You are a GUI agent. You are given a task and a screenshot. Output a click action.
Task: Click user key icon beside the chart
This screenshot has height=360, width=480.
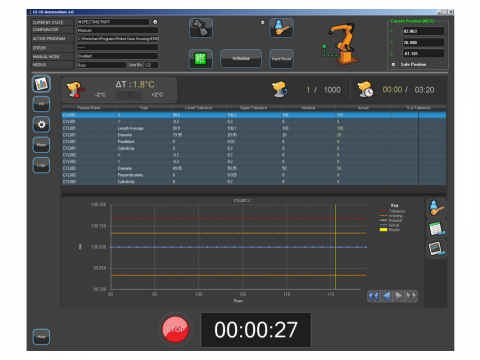(x=436, y=208)
